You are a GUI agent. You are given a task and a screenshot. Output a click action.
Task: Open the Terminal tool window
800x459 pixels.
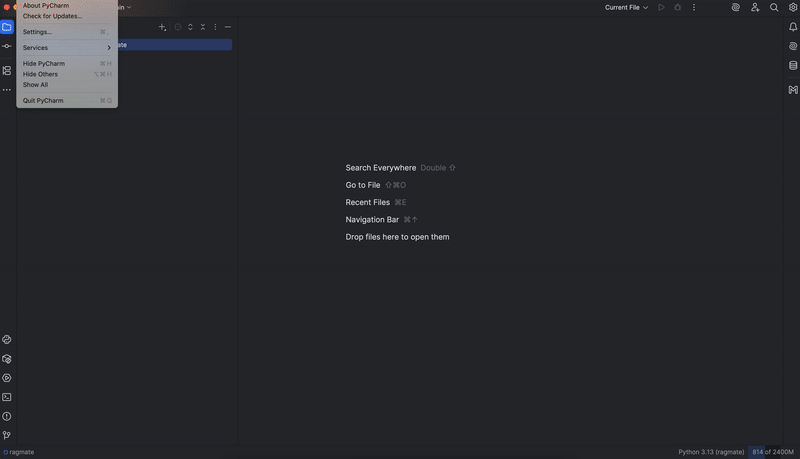click(x=7, y=397)
